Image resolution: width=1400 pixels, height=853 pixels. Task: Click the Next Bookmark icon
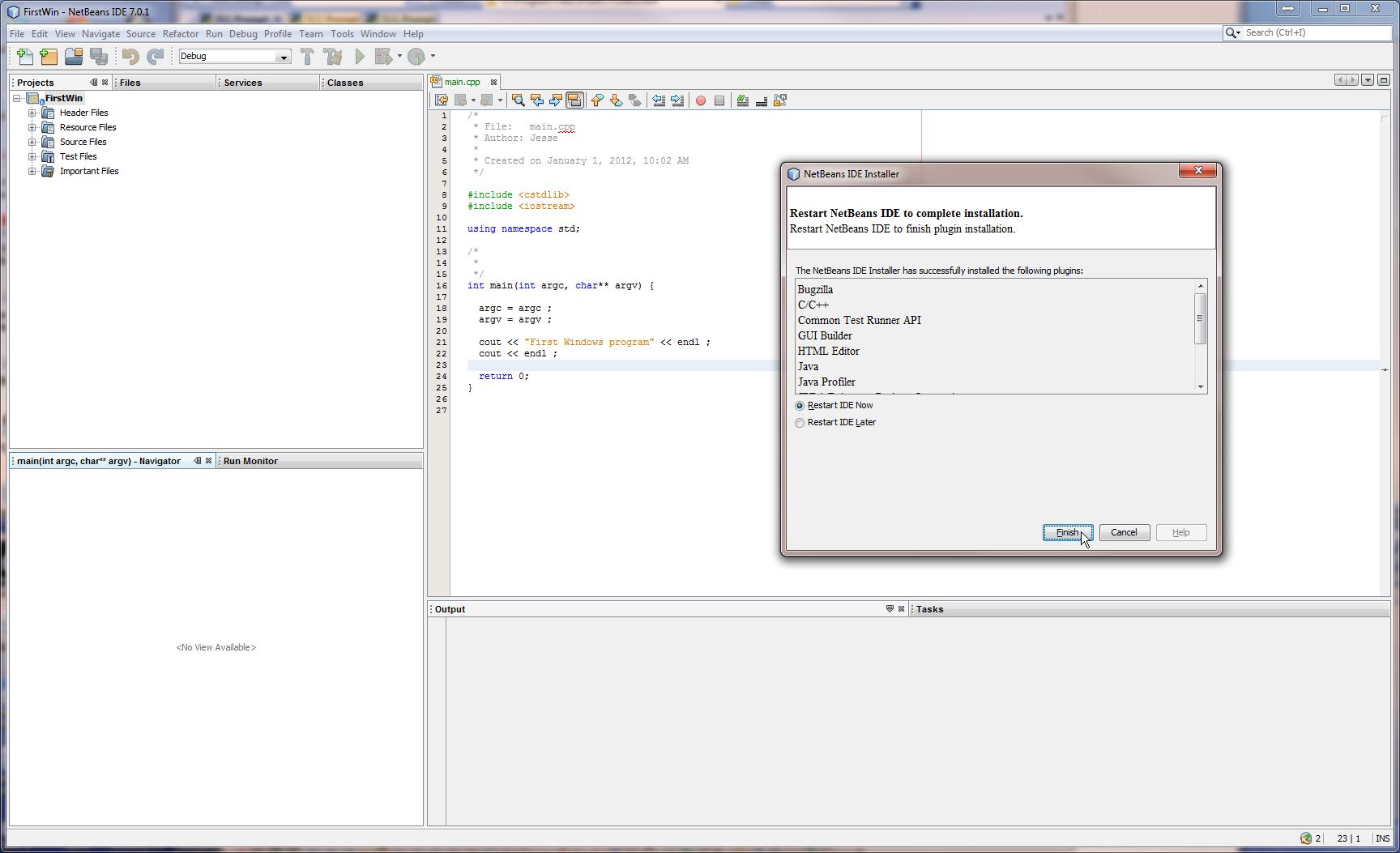tap(617, 100)
